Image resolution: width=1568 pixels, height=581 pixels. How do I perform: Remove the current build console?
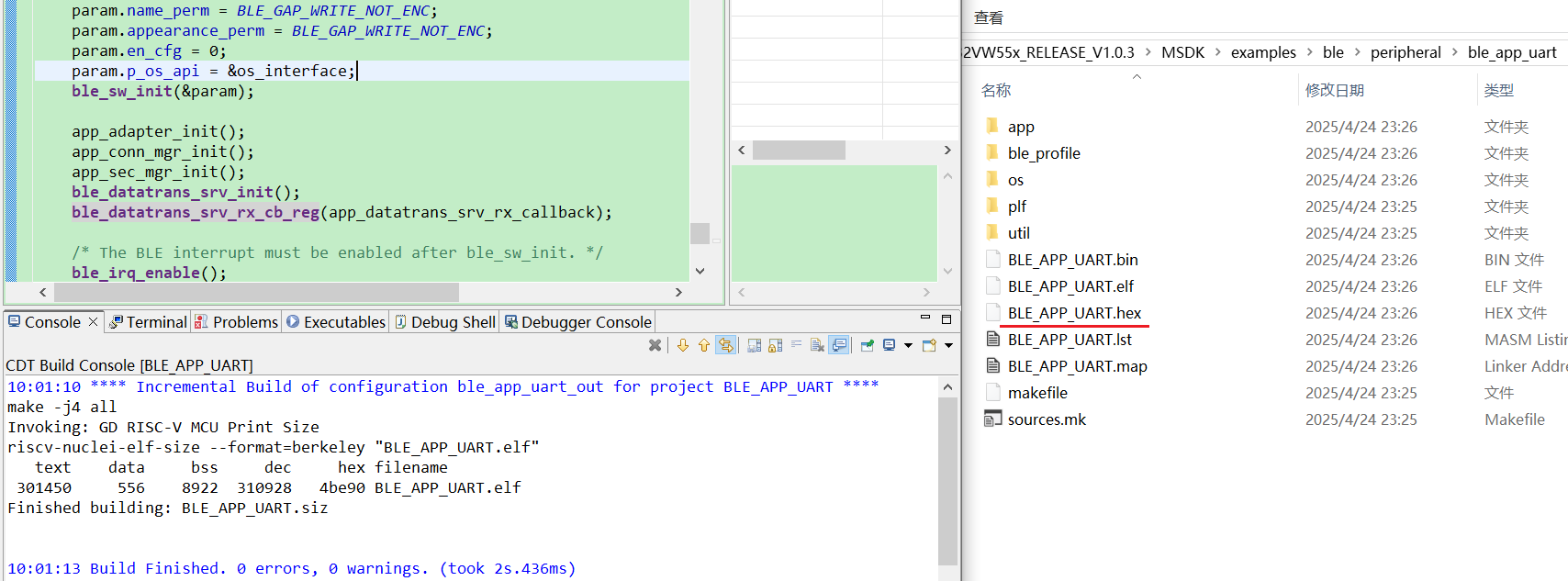(655, 345)
